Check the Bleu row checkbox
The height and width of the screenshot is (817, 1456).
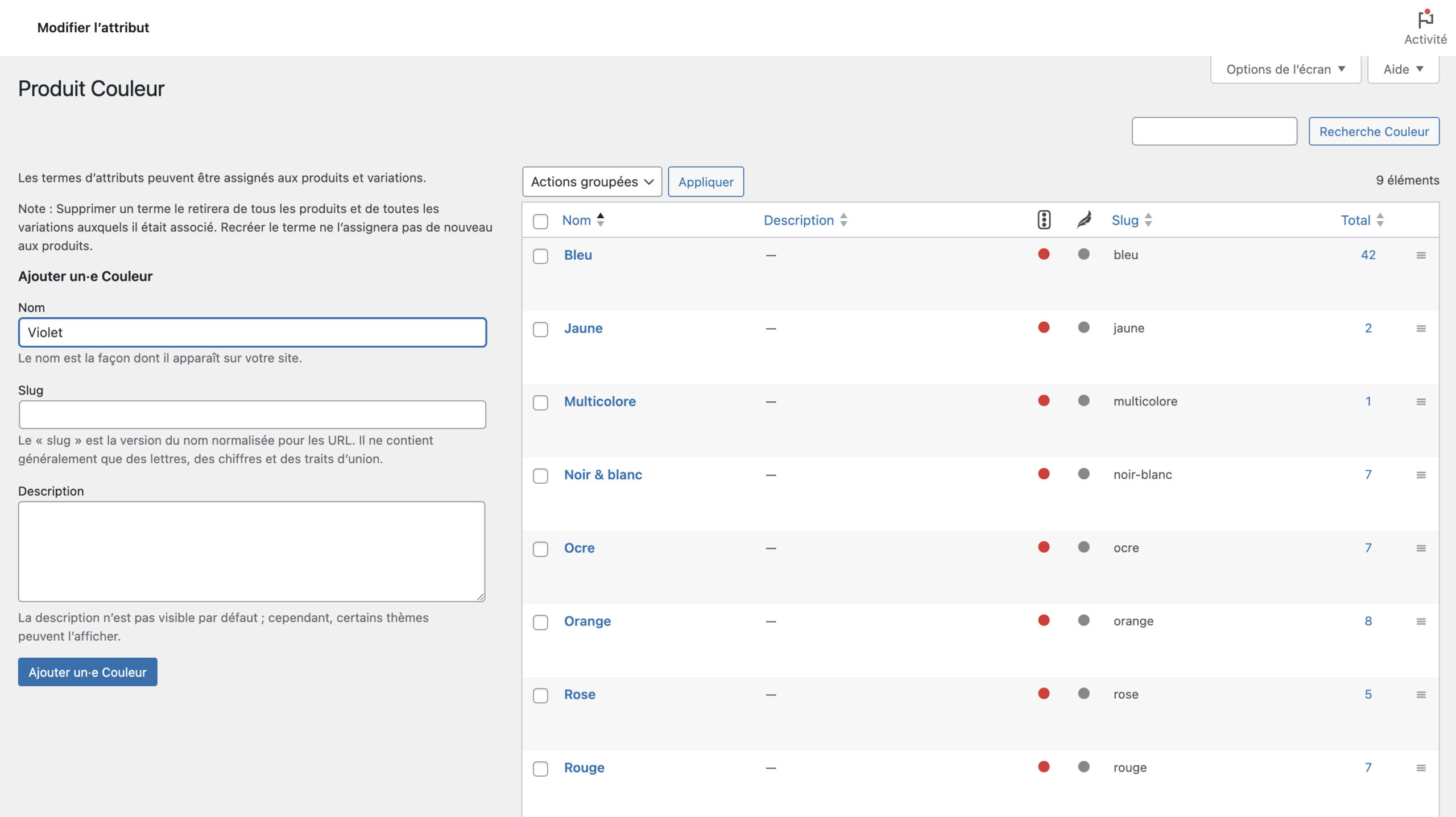click(540, 256)
